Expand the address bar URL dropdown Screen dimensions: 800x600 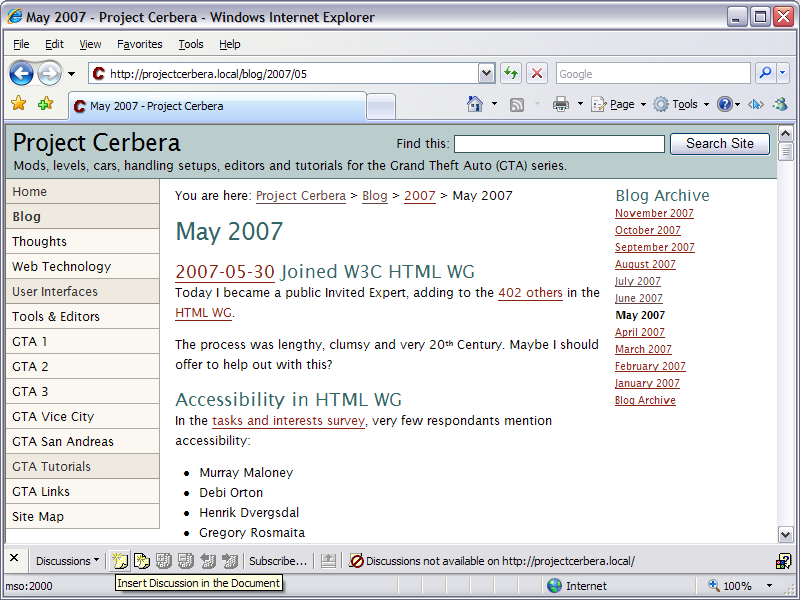(x=486, y=73)
